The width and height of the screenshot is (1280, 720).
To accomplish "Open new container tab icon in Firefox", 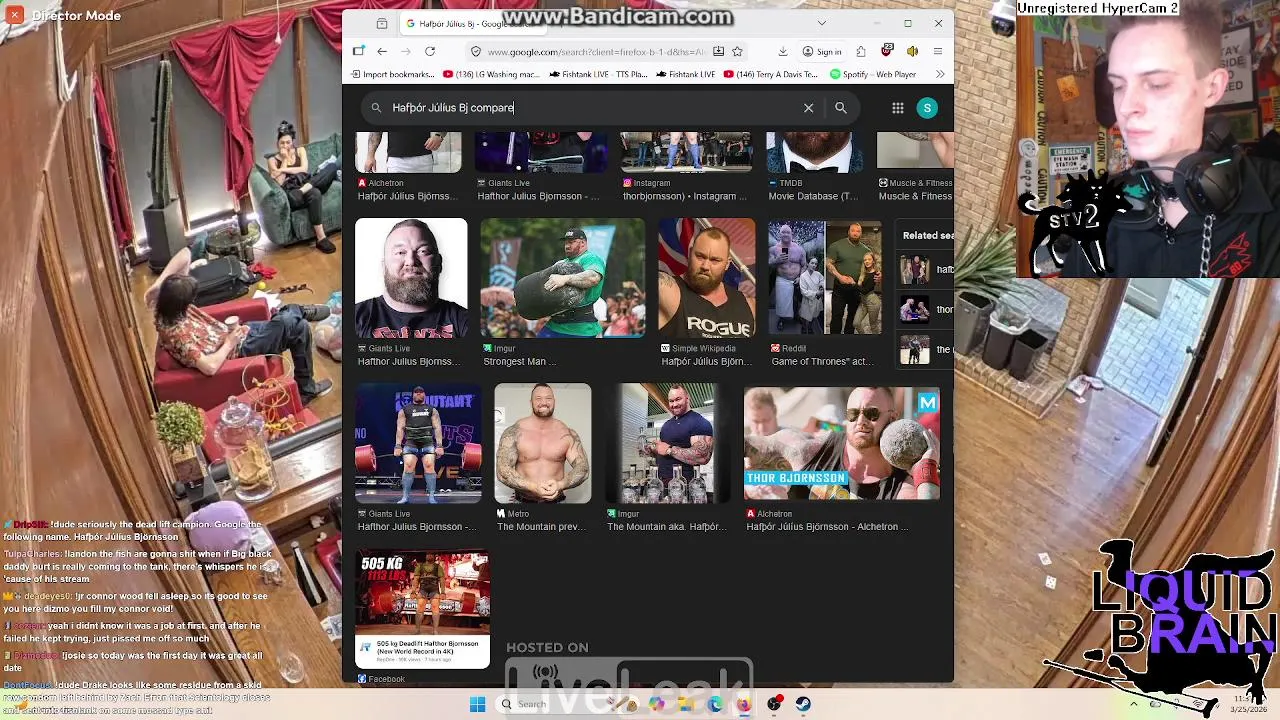I will [x=359, y=51].
